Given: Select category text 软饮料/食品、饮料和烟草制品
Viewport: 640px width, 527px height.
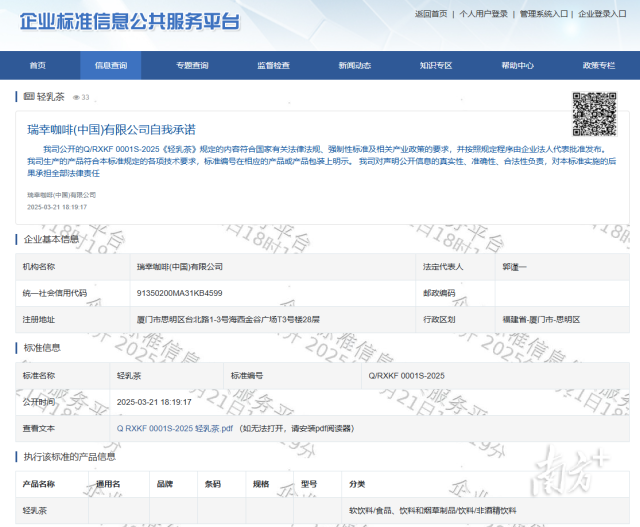Looking at the screenshot, I should 433,511.
